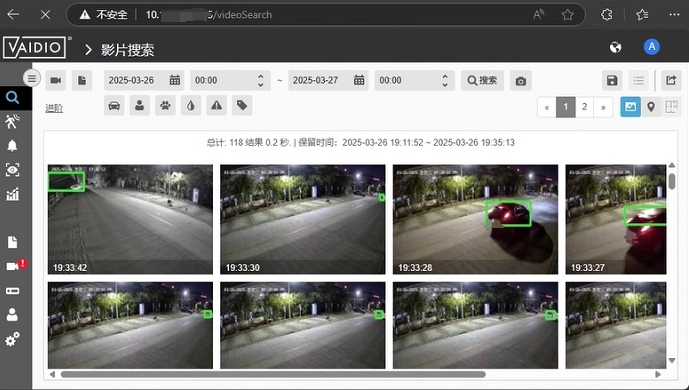689x390 pixels.
Task: Click the 搜索 search button
Action: (482, 80)
